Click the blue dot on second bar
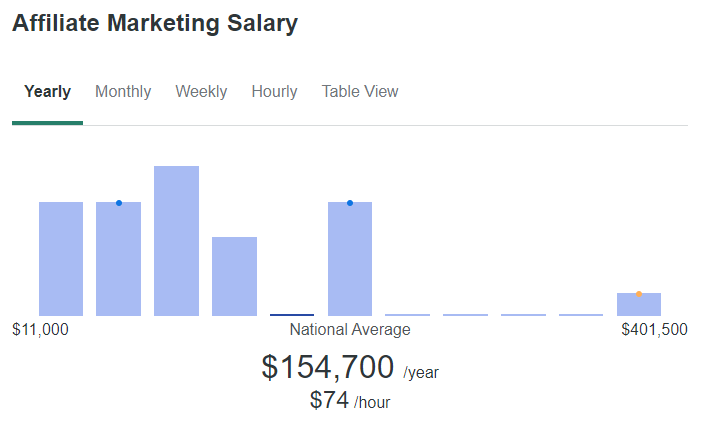 coord(119,203)
